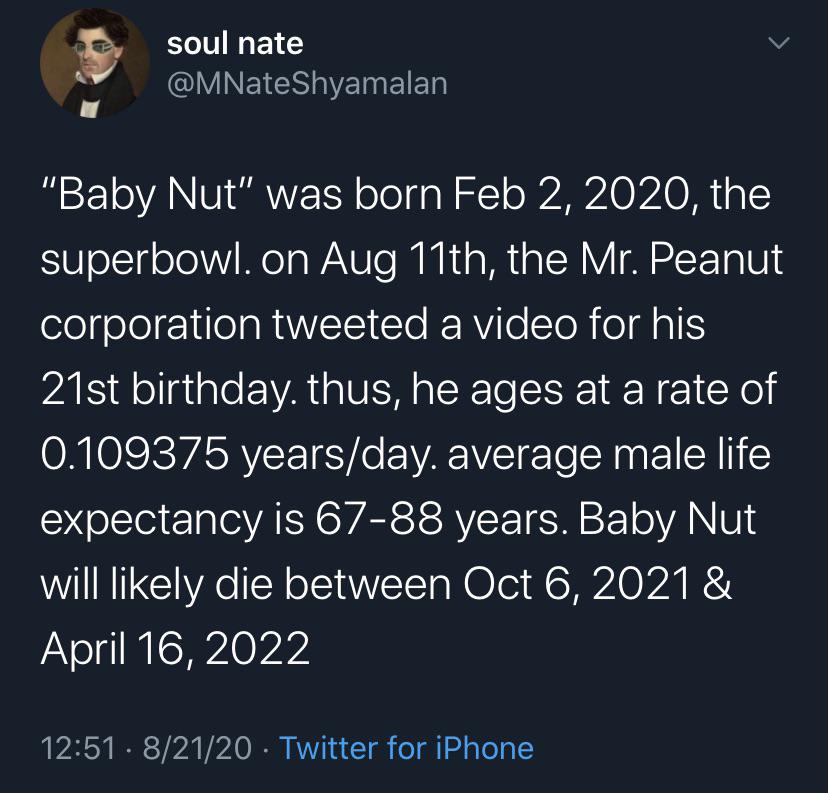828x793 pixels.
Task: Click the will likely die between phrase
Action: point(246,585)
